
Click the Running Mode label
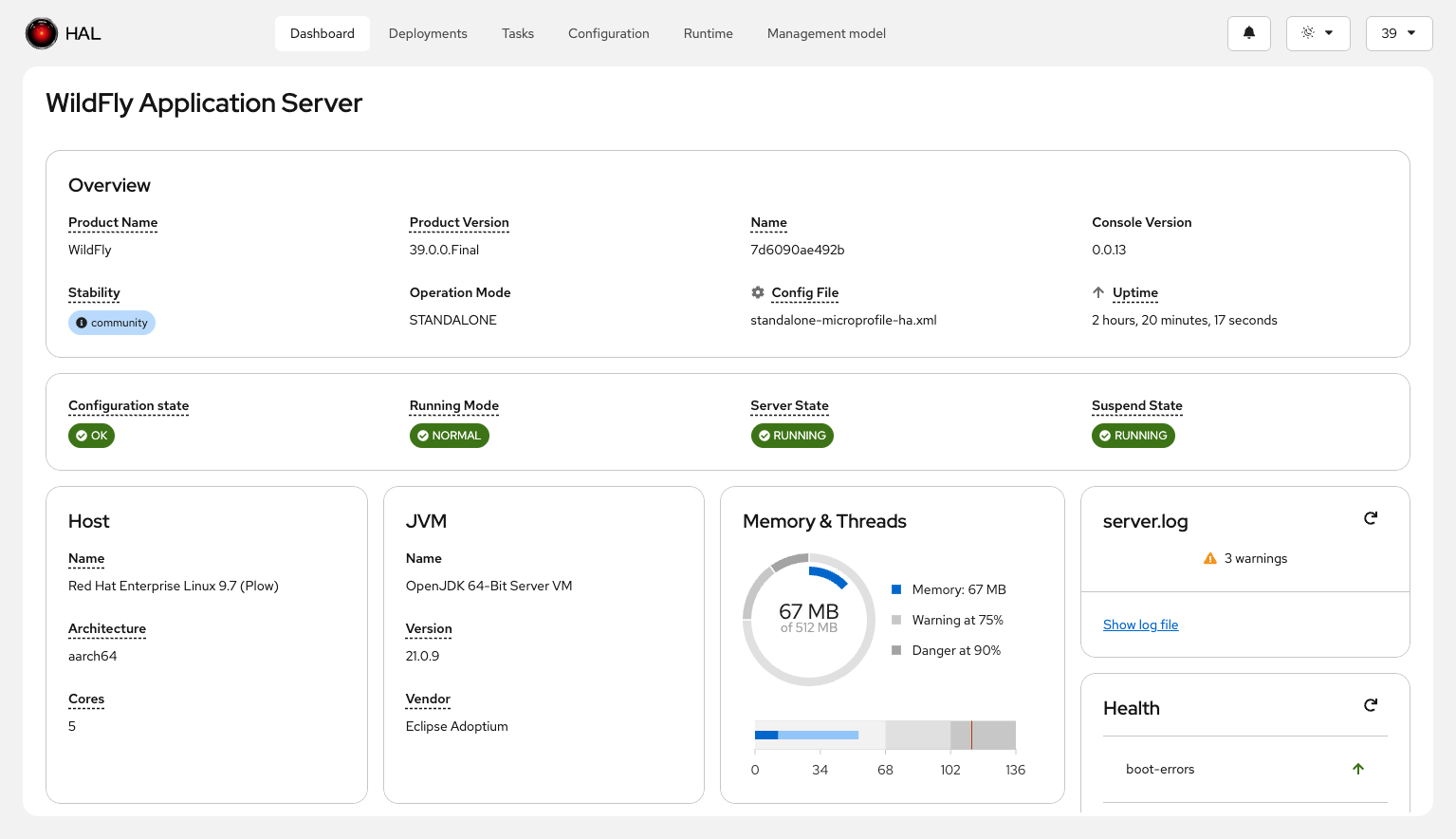[x=454, y=405]
